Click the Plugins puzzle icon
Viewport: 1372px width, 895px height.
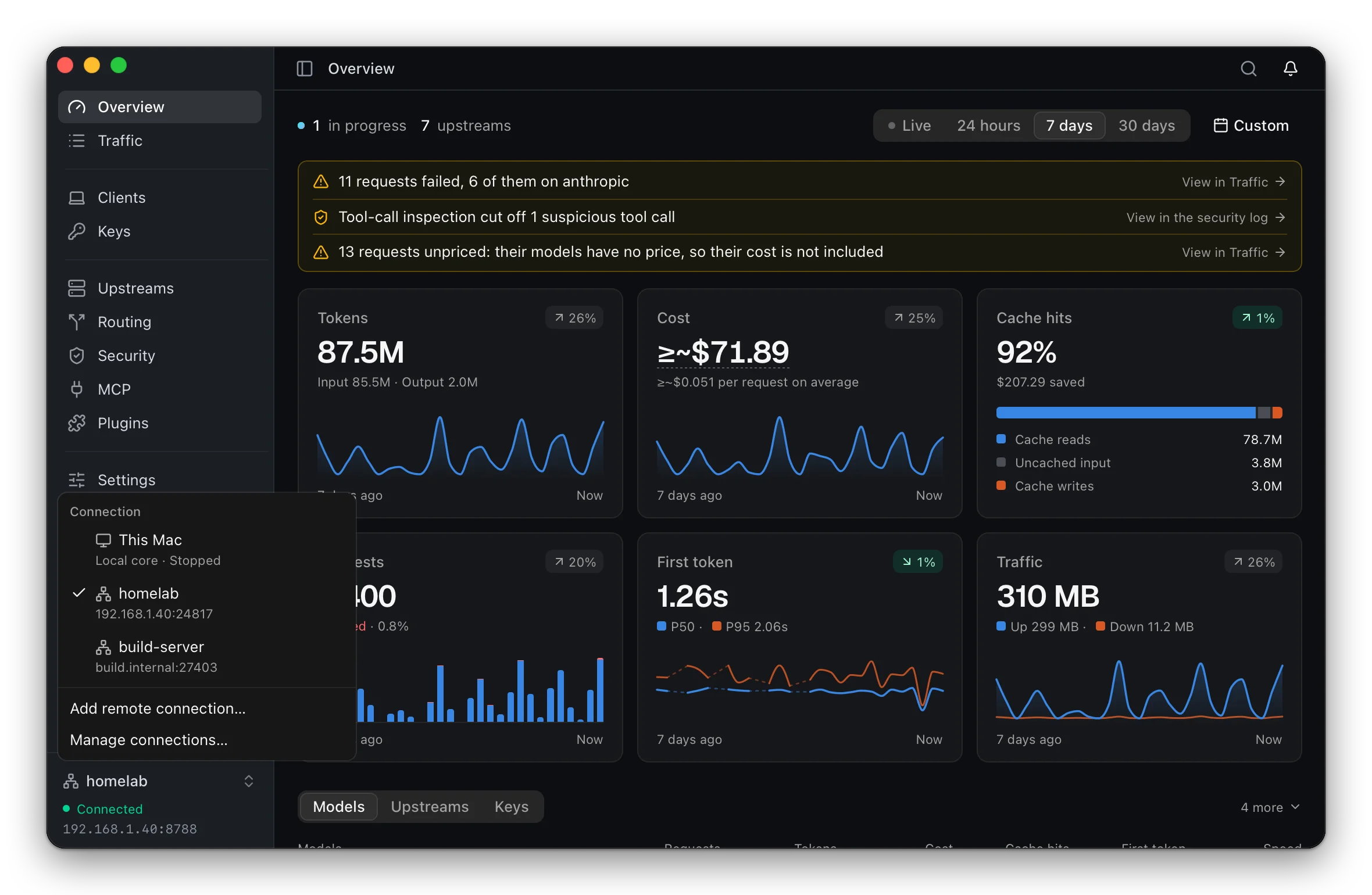77,423
